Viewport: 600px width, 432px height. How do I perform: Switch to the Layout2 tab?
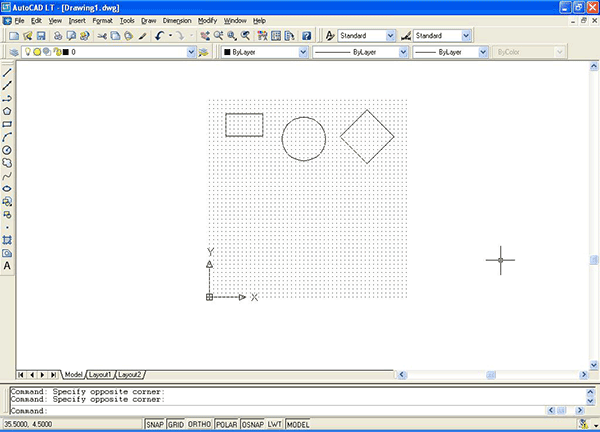click(x=129, y=375)
